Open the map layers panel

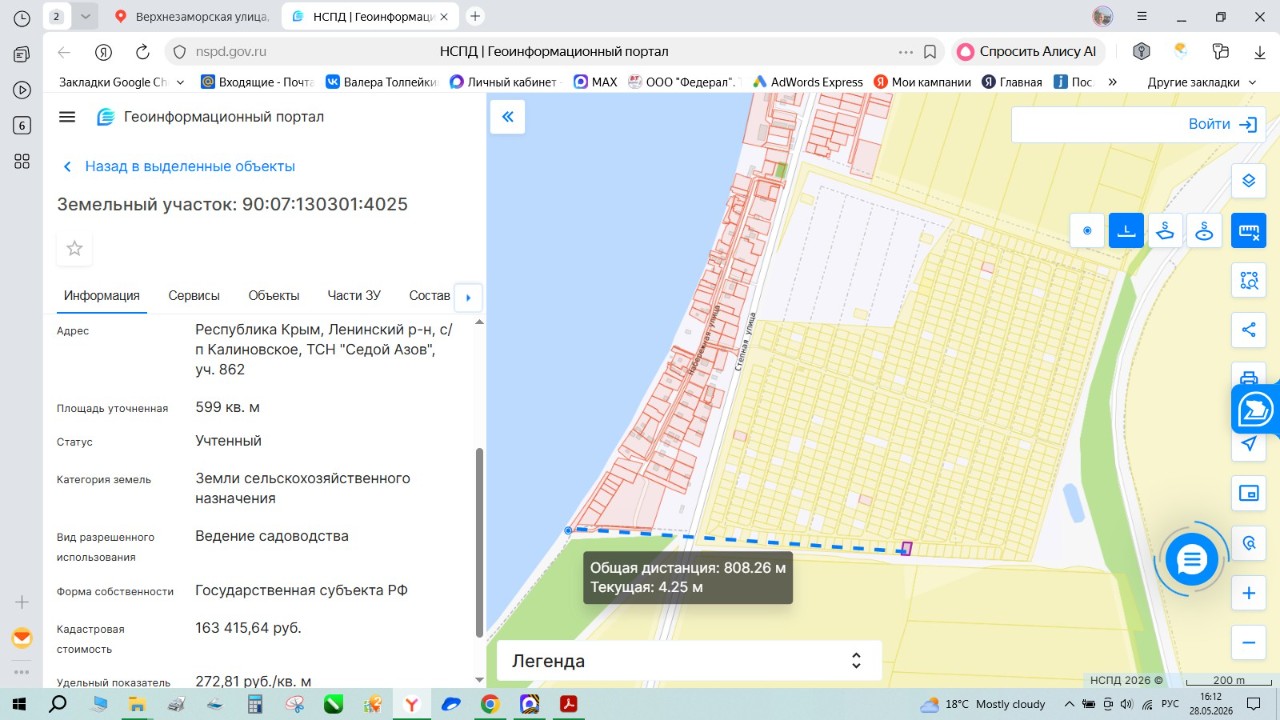[1248, 181]
